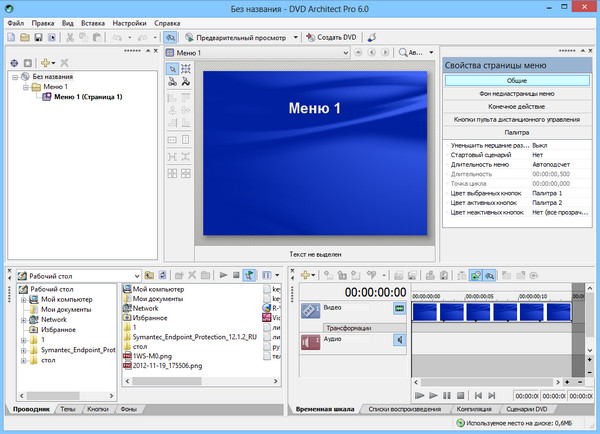The image size is (600, 434).
Task: Click the add yellow plus icon in timeline
Action: pyautogui.click(x=305, y=274)
